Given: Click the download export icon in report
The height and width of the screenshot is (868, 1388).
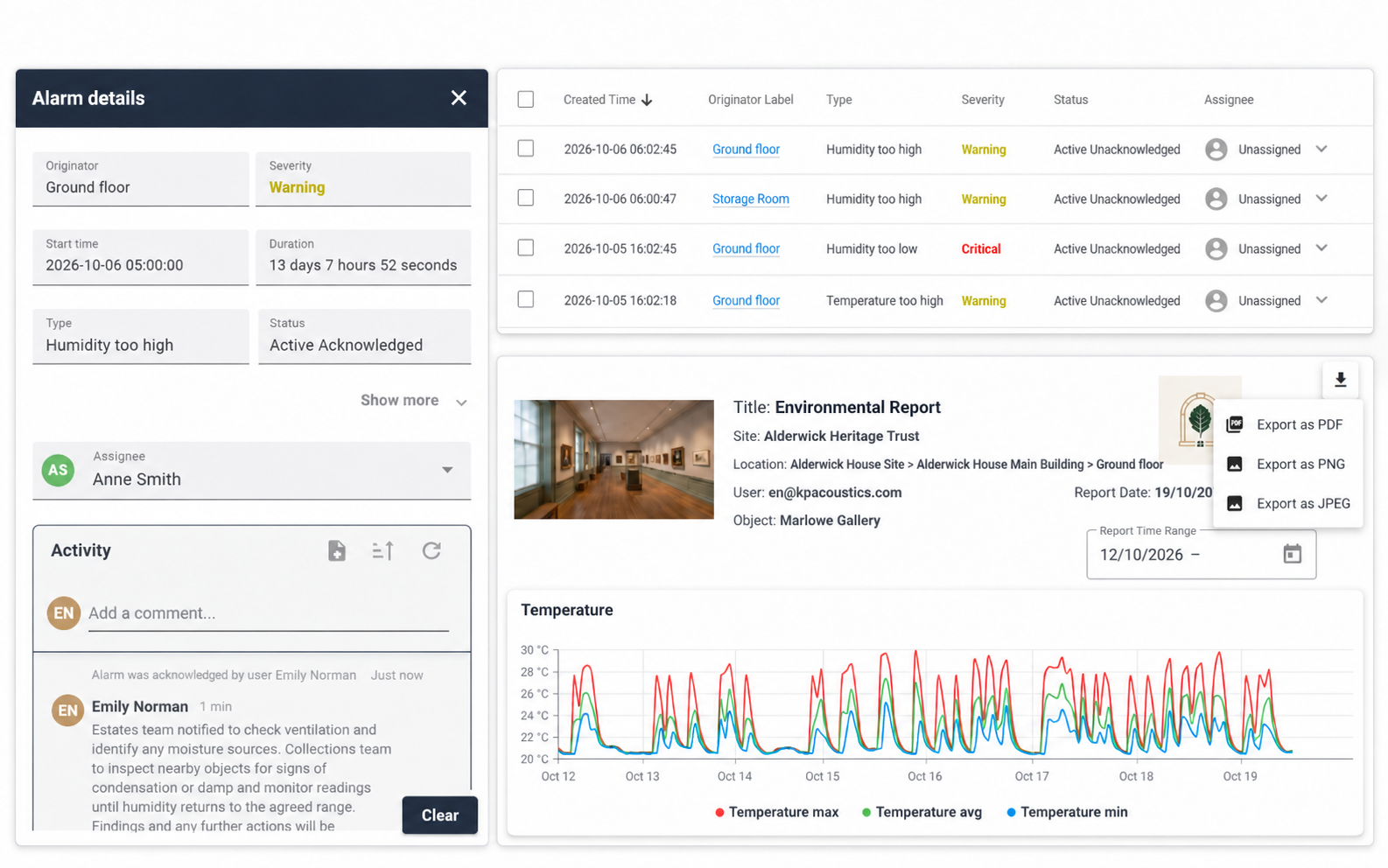Looking at the screenshot, I should click(x=1340, y=380).
